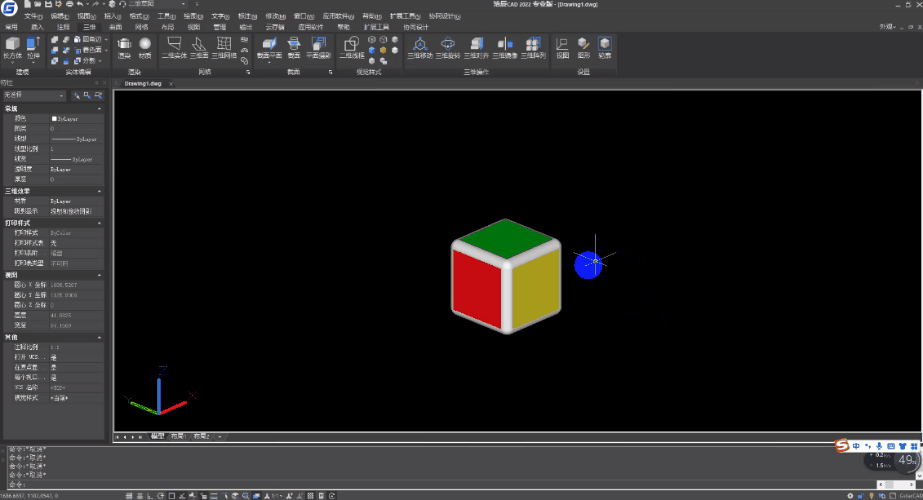Click the ByLayer color swatch property
Image resolution: width=923 pixels, height=500 pixels.
[x=54, y=119]
